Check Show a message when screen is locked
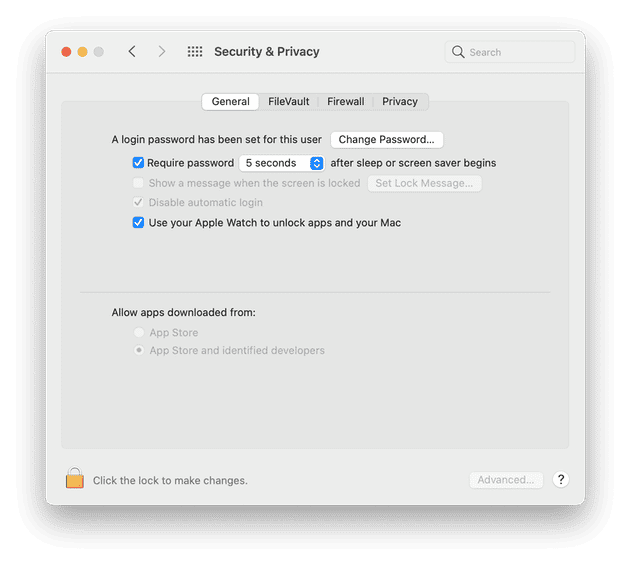Image resolution: width=630 pixels, height=565 pixels. pos(138,183)
